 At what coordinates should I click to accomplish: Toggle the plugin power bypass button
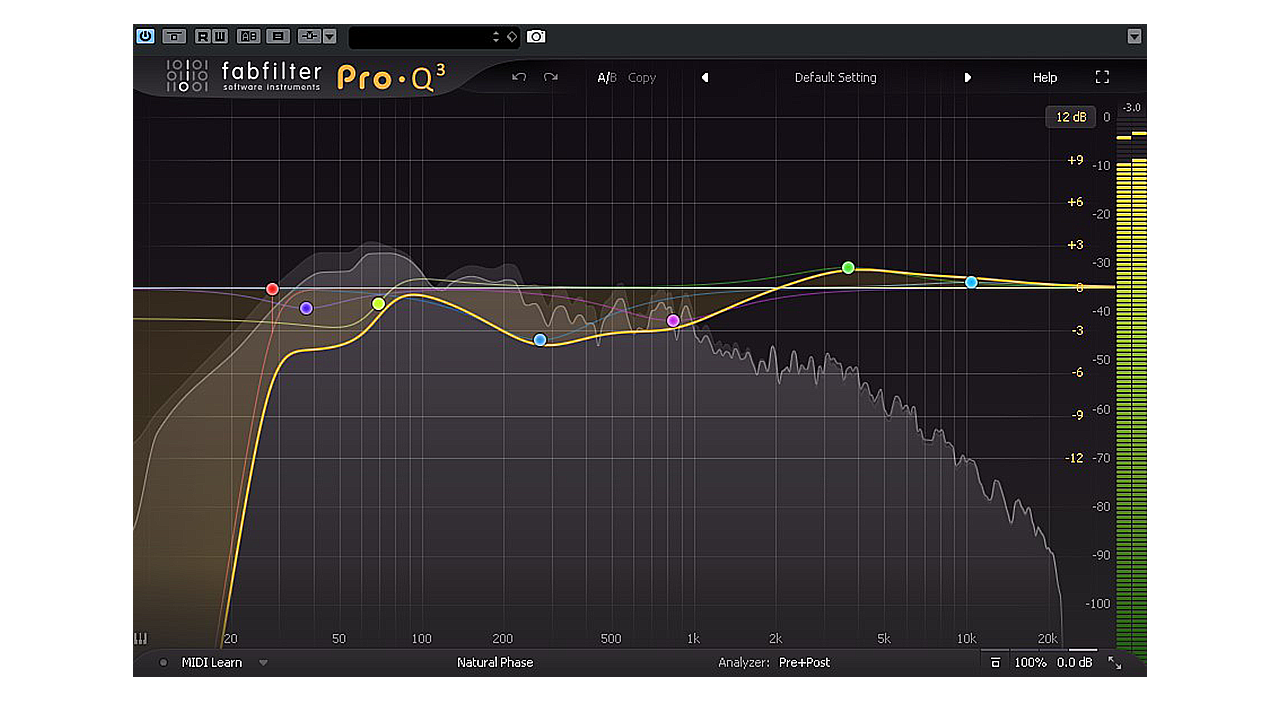point(145,36)
